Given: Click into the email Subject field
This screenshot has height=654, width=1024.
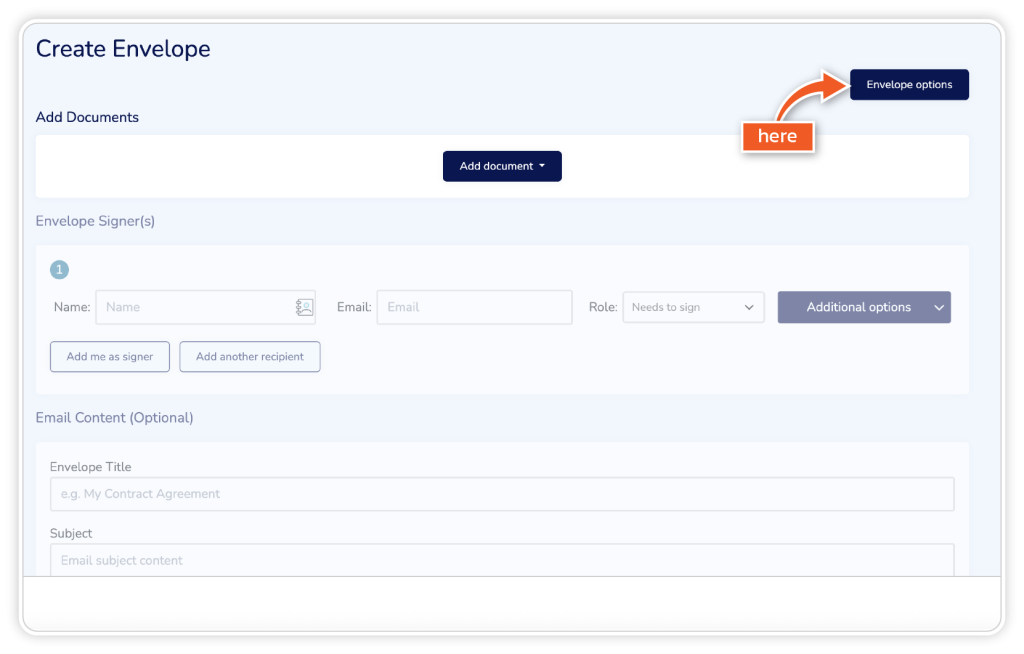Looking at the screenshot, I should pos(502,560).
